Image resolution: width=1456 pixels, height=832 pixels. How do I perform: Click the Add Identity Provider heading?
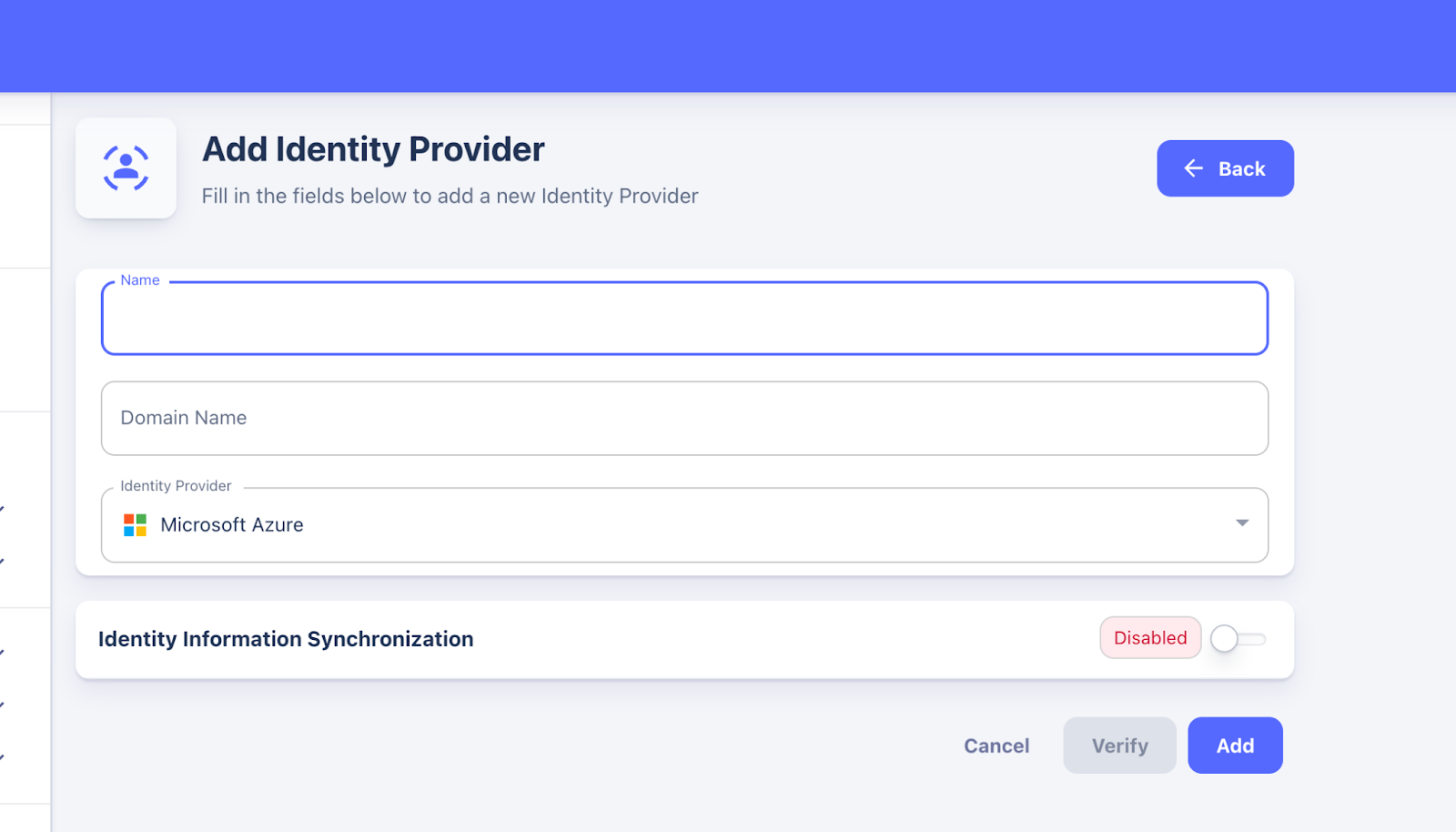click(x=373, y=148)
